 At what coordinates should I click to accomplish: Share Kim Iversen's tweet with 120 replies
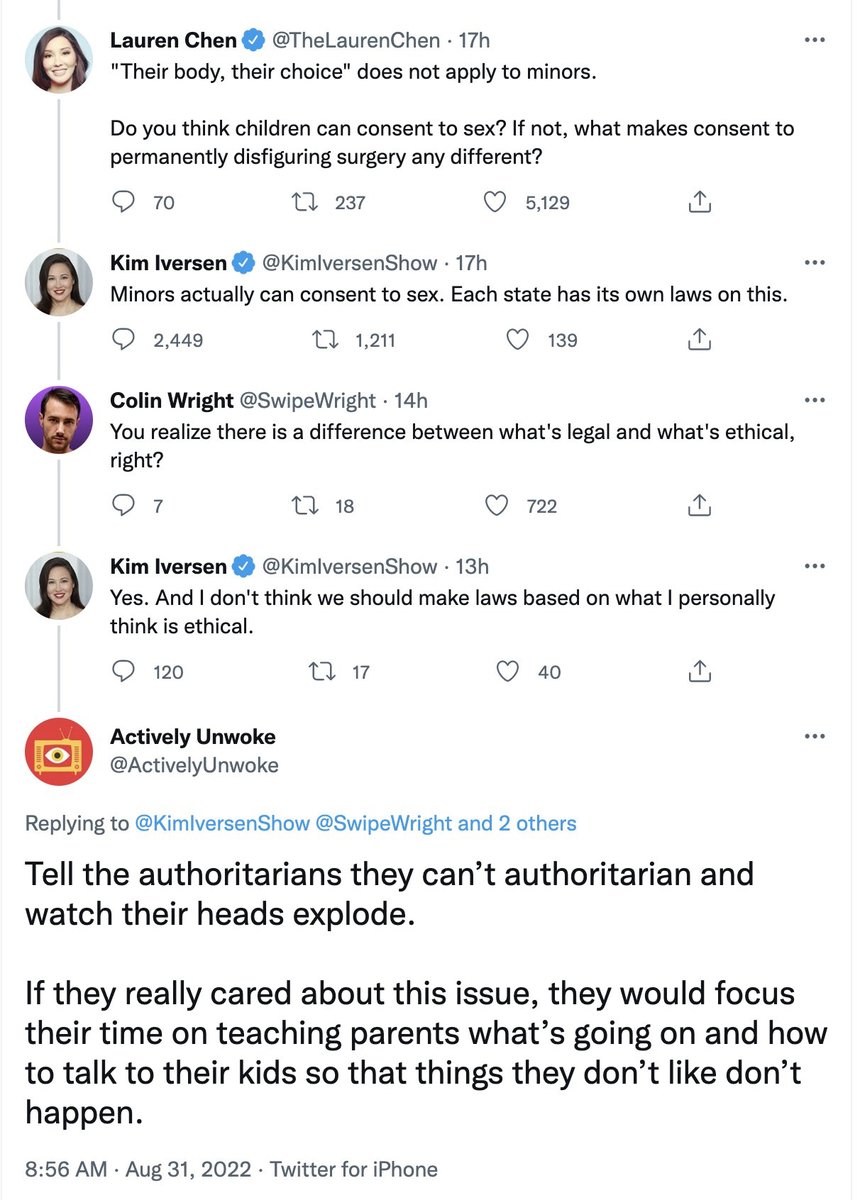point(700,671)
